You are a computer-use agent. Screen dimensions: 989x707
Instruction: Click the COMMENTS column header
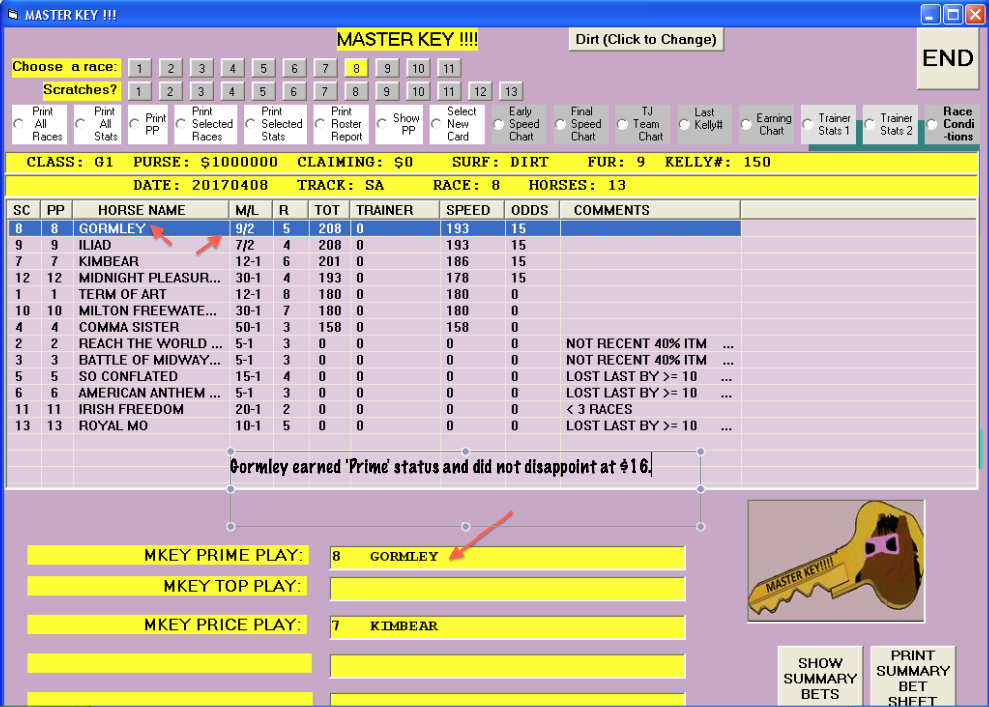[650, 210]
